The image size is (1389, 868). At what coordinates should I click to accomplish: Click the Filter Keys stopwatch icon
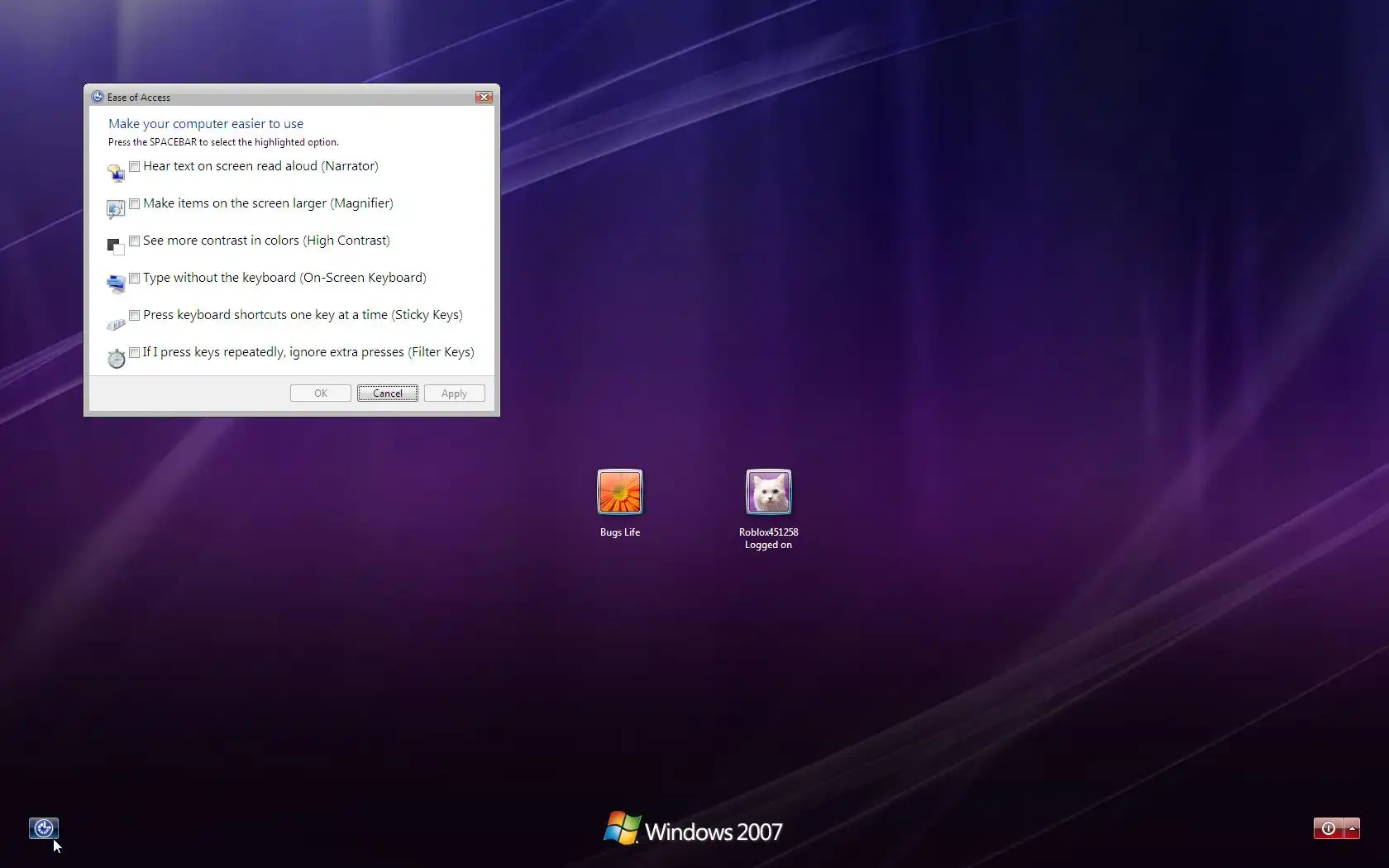(116, 358)
